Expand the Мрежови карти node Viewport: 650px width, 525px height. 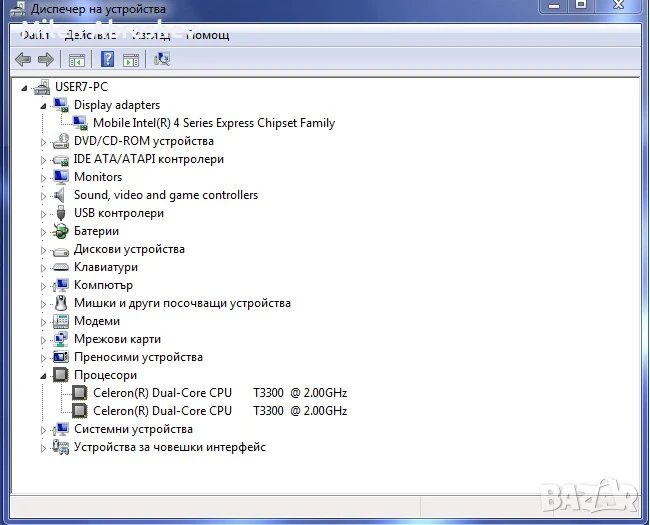(x=43, y=340)
